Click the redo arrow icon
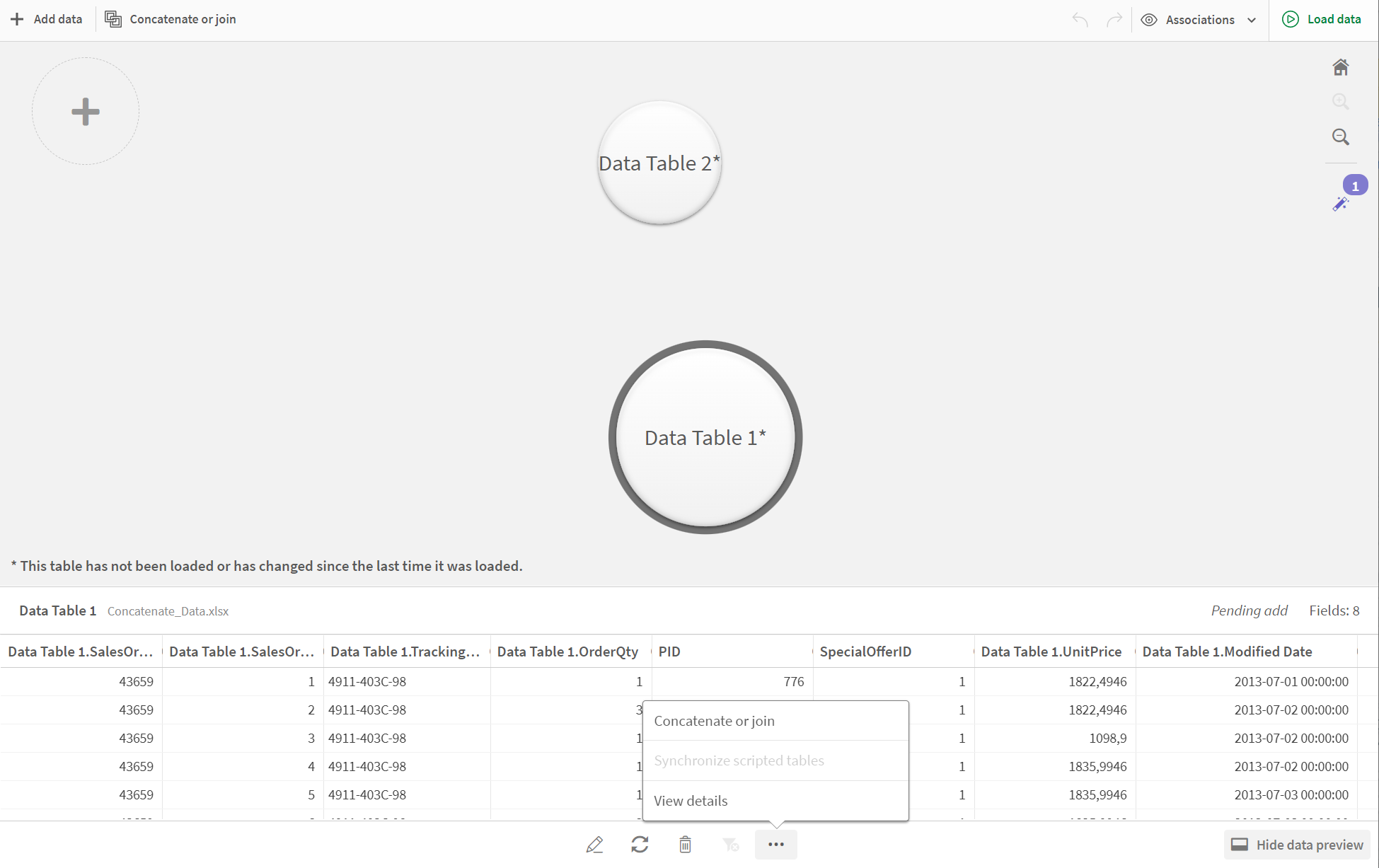This screenshot has width=1379, height=868. pos(1113,19)
